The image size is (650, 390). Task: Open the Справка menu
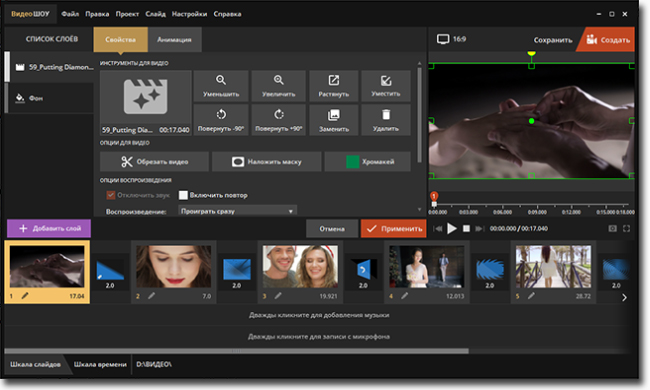227,14
